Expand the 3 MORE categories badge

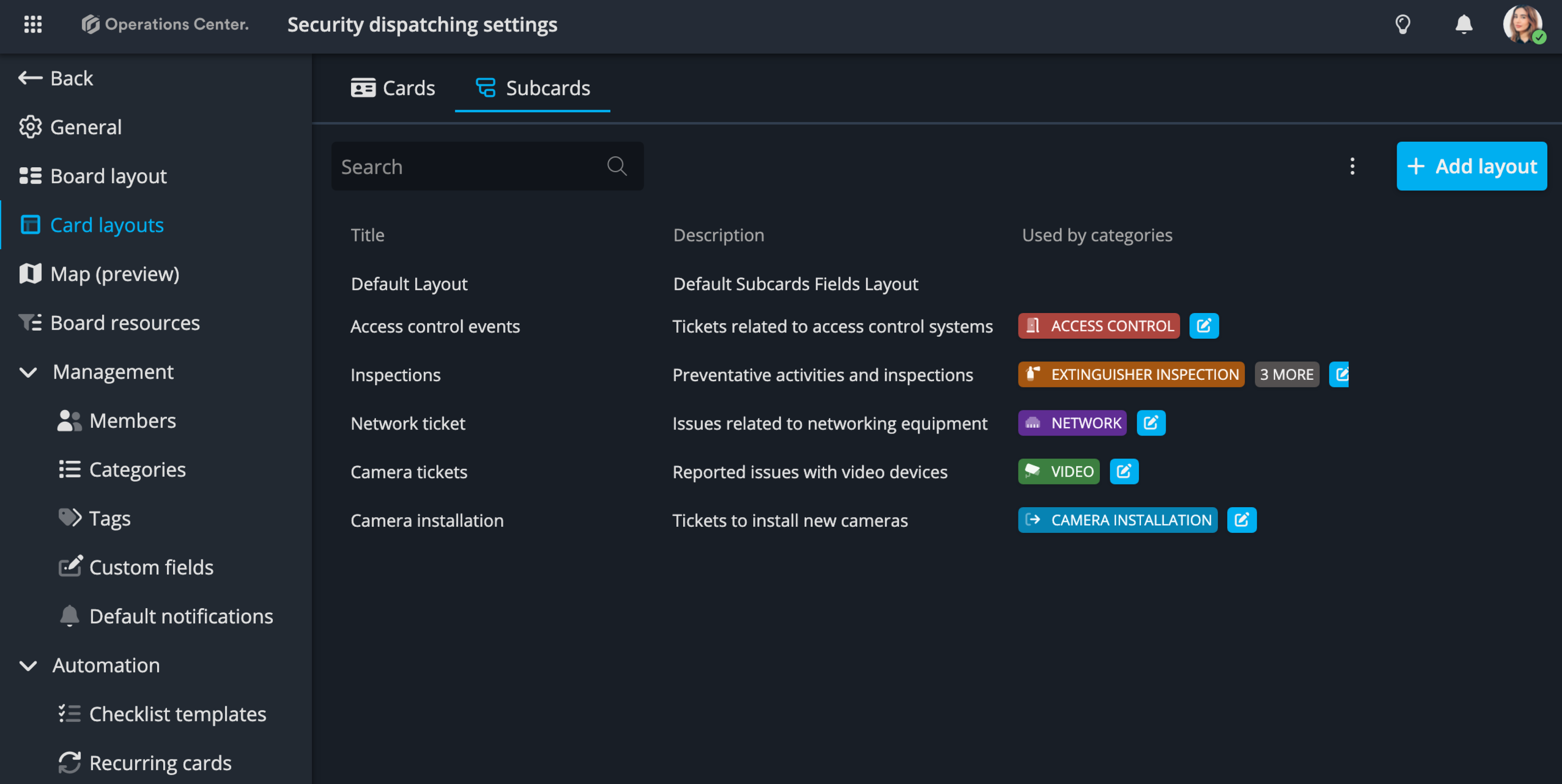[x=1286, y=375]
